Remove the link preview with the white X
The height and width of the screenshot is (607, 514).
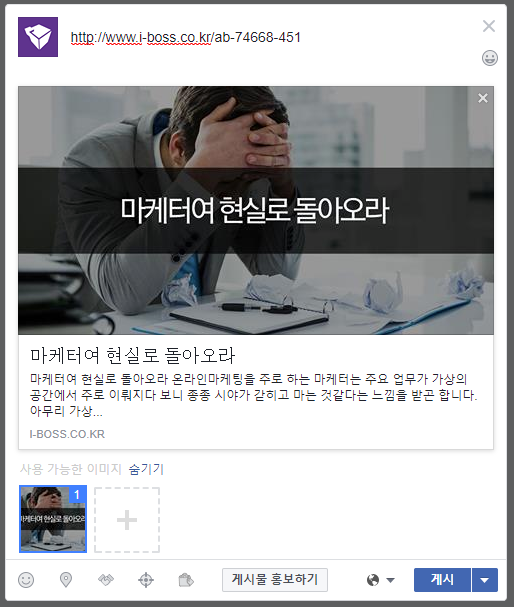(483, 98)
